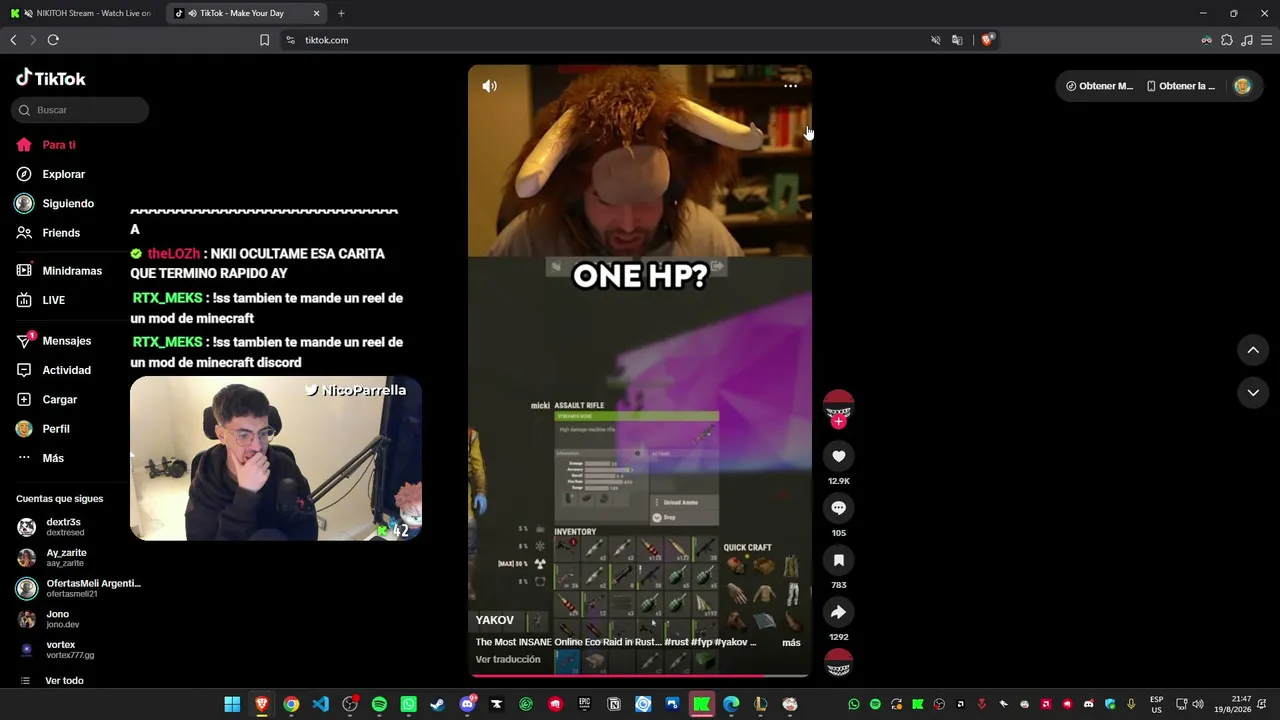
Task: Like the video with the heart icon
Action: tap(838, 456)
